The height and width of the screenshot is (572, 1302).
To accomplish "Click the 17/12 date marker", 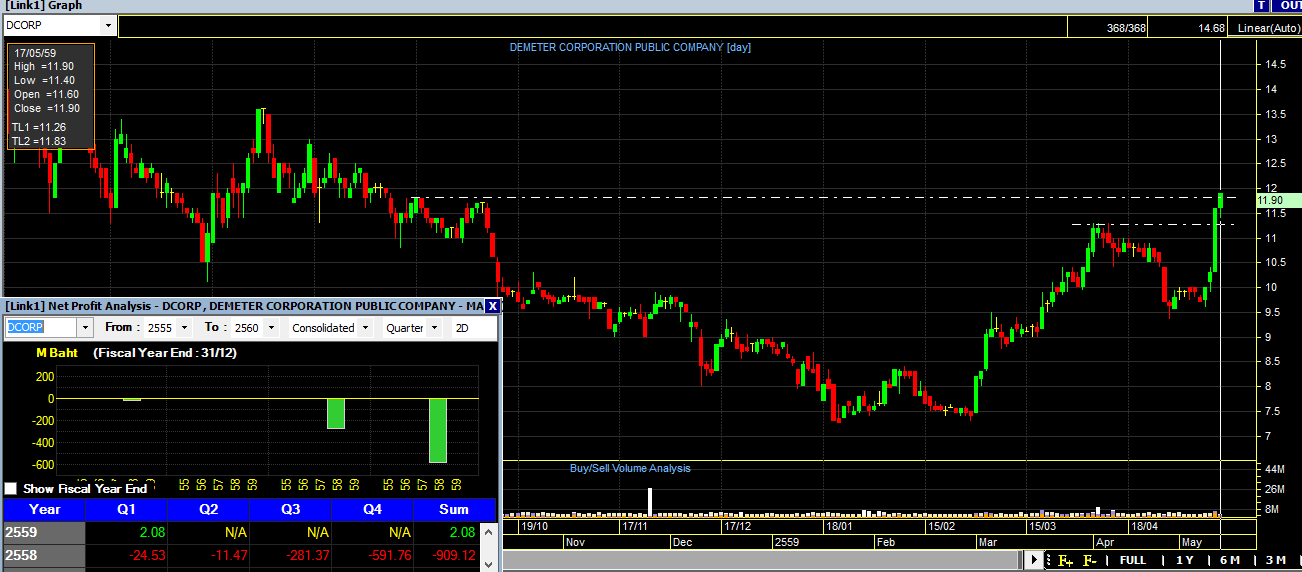I will (x=738, y=525).
